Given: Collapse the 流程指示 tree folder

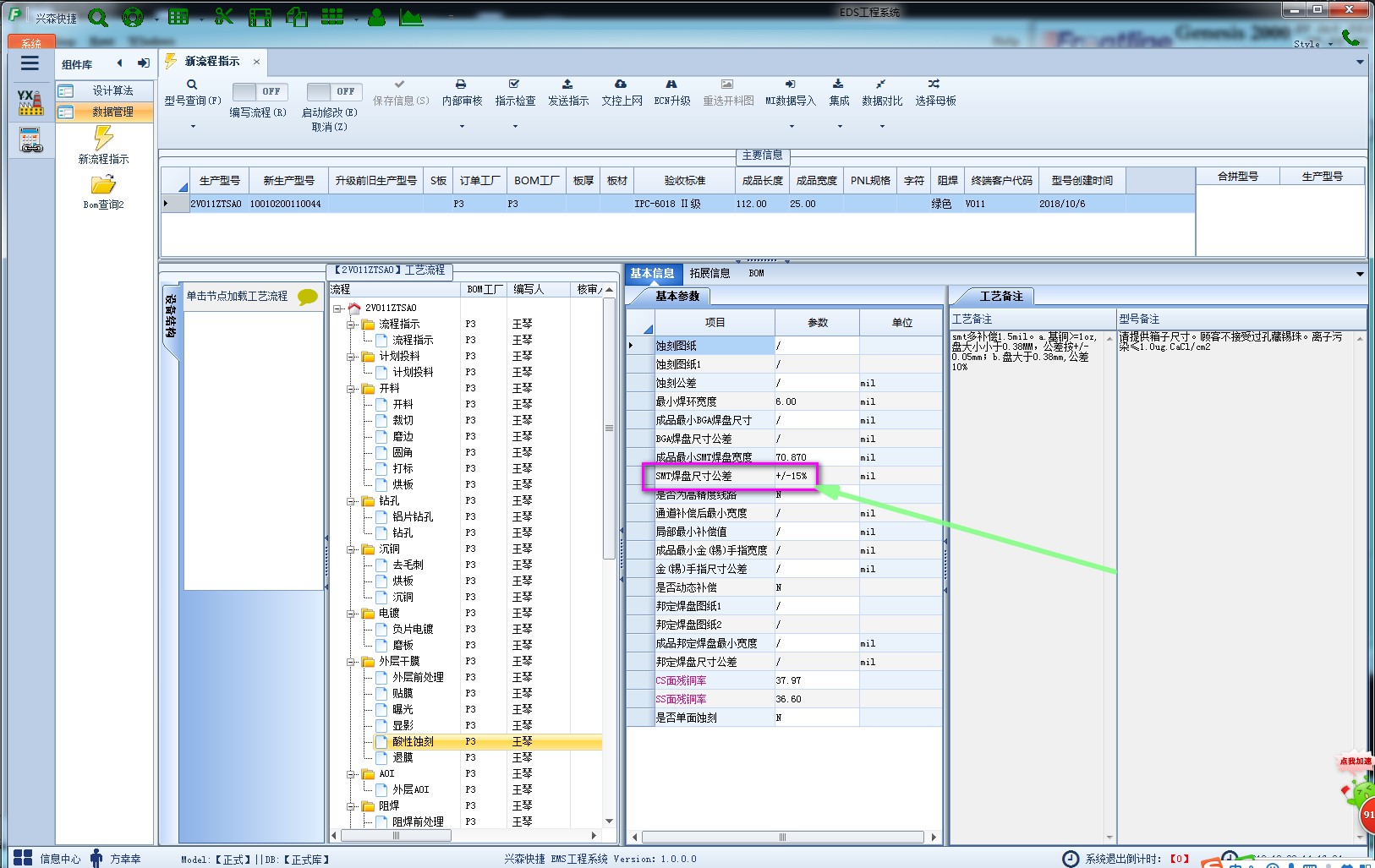Looking at the screenshot, I should pos(350,325).
